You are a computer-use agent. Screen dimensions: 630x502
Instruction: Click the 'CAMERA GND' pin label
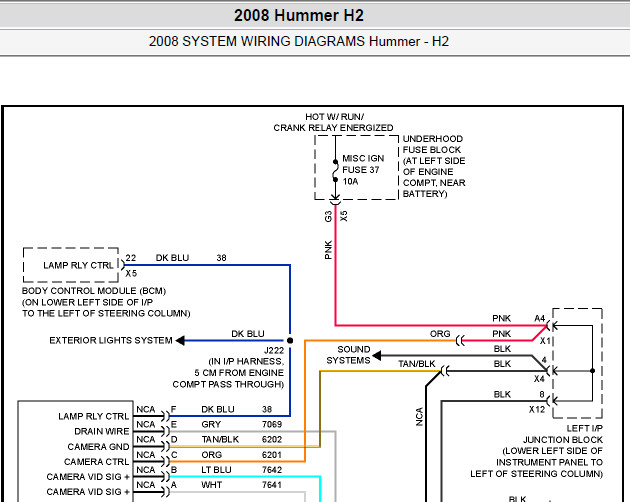pyautogui.click(x=98, y=447)
